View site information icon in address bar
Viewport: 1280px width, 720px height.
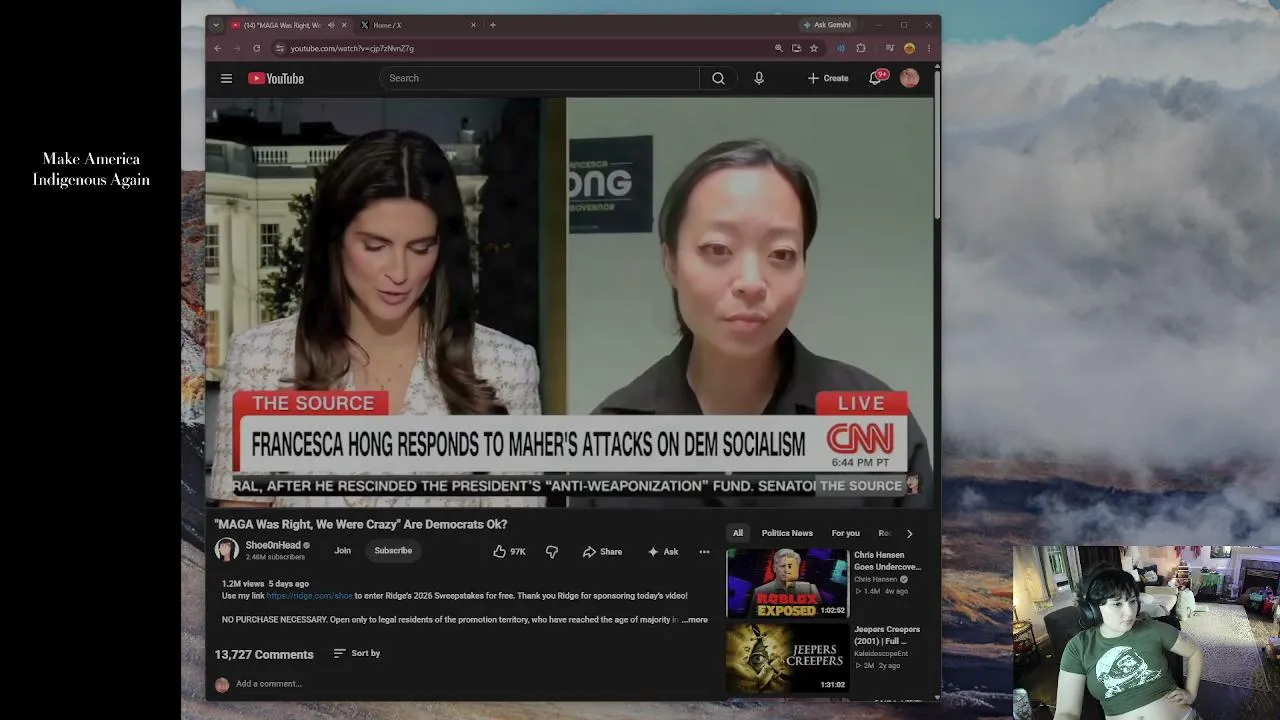tap(280, 48)
